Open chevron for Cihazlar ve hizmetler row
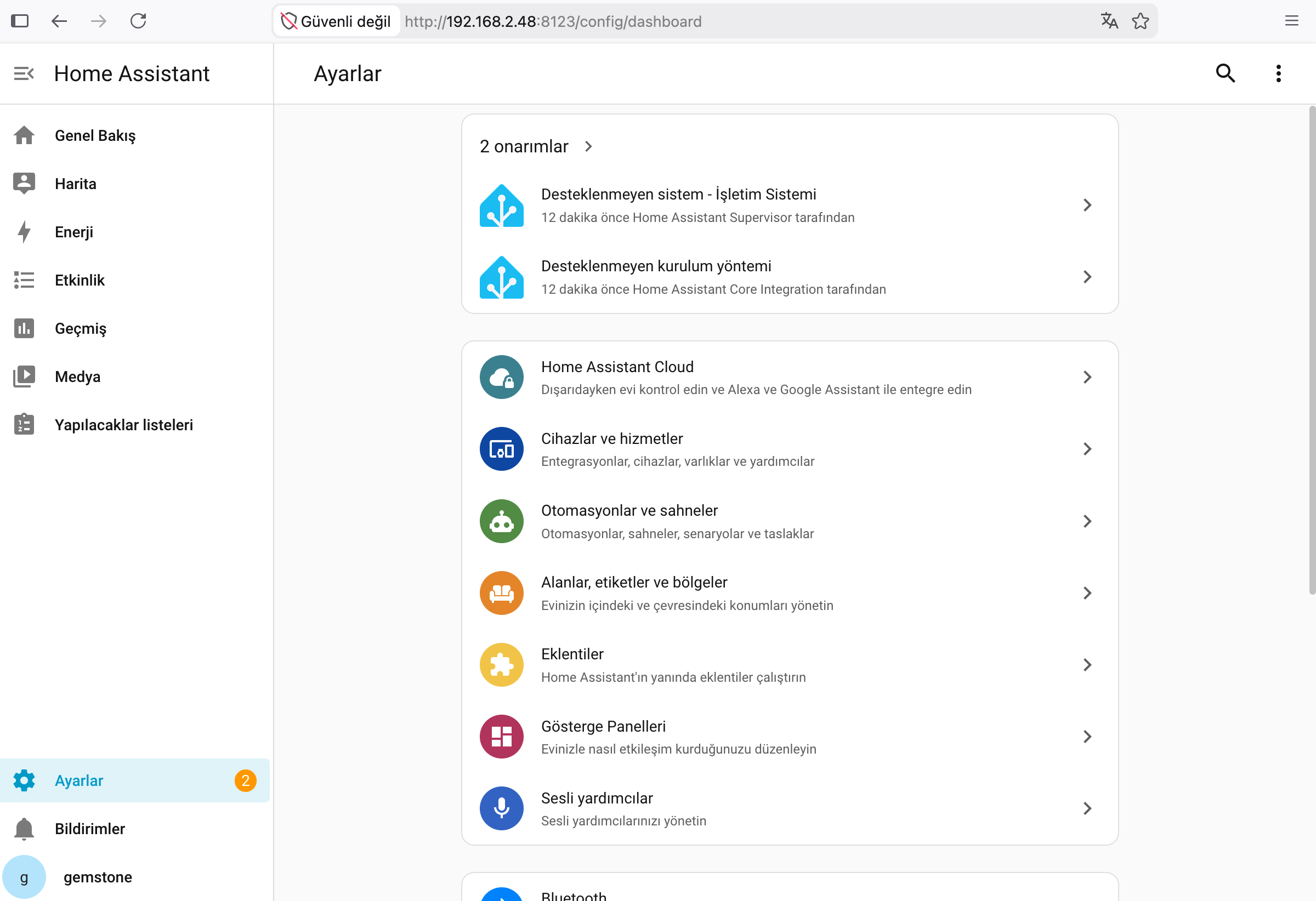The height and width of the screenshot is (901, 1316). pos(1087,449)
